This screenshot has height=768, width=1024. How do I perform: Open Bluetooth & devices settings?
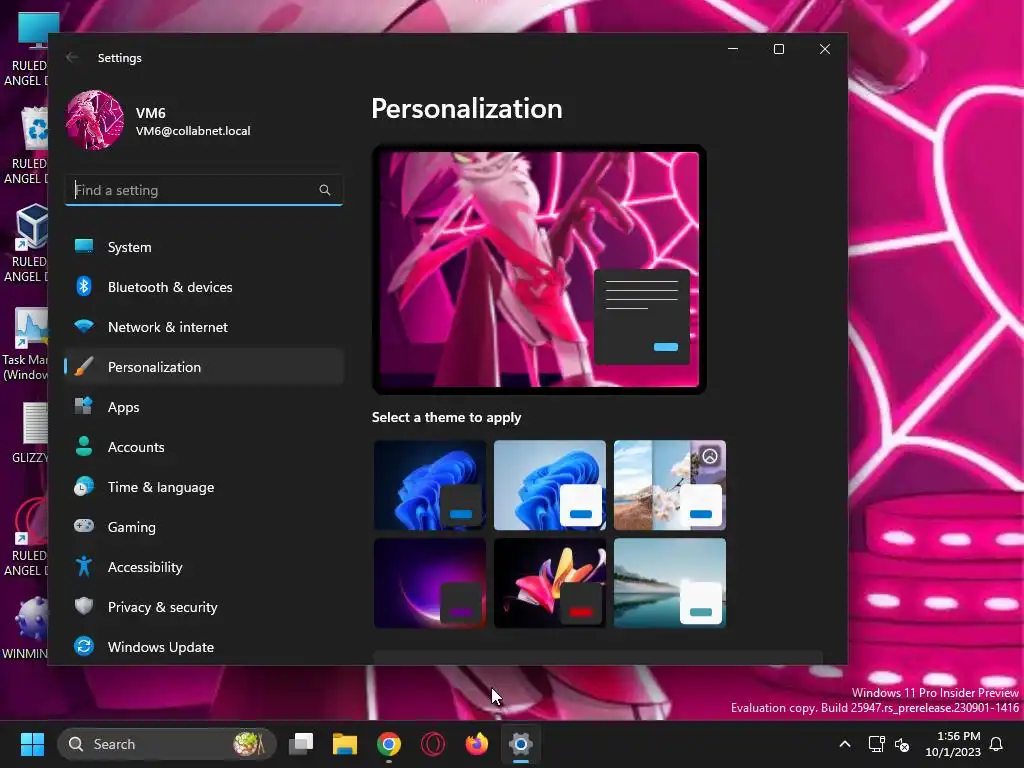pyautogui.click(x=204, y=287)
